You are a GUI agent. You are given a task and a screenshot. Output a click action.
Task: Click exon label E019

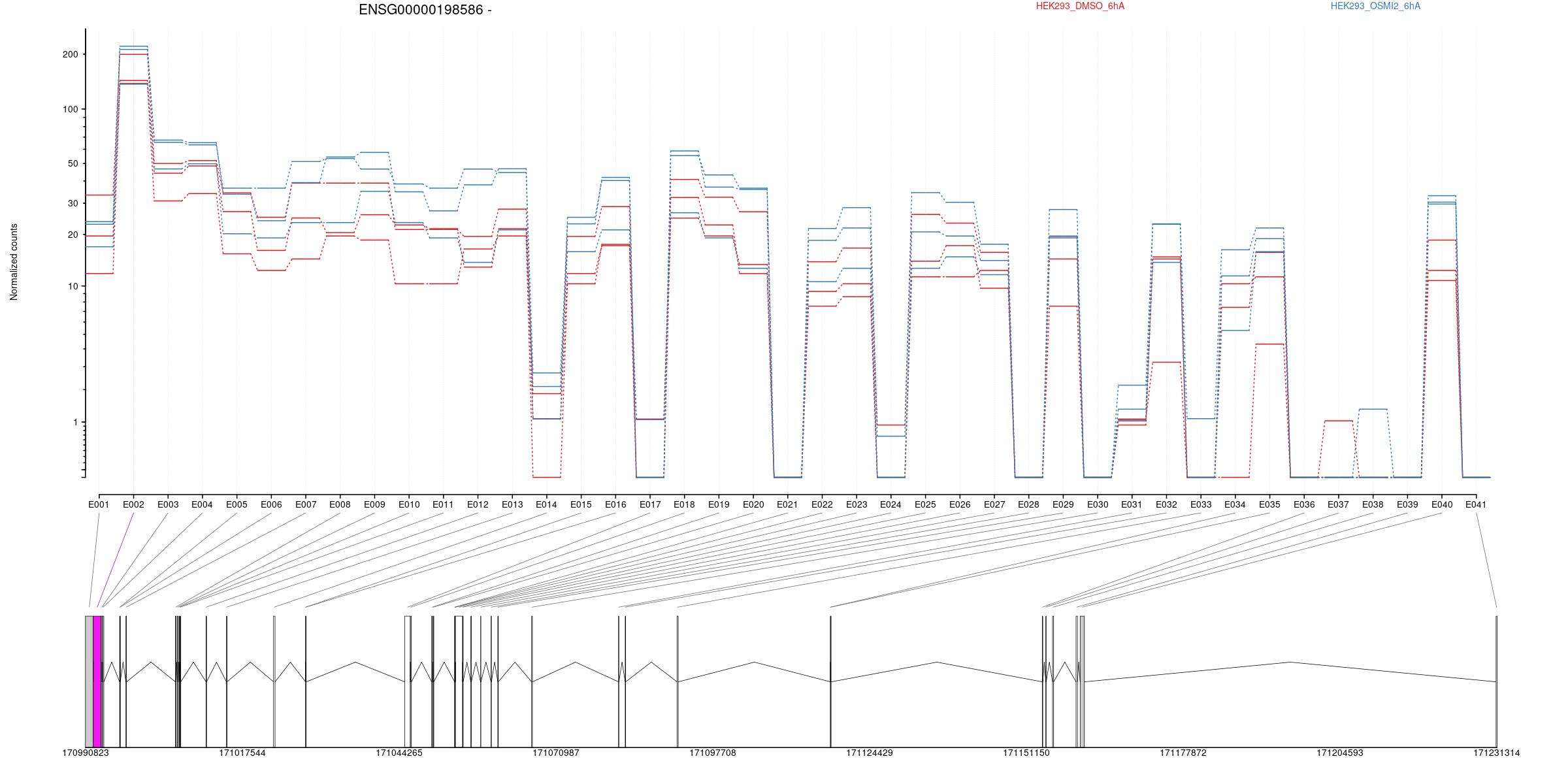(719, 505)
